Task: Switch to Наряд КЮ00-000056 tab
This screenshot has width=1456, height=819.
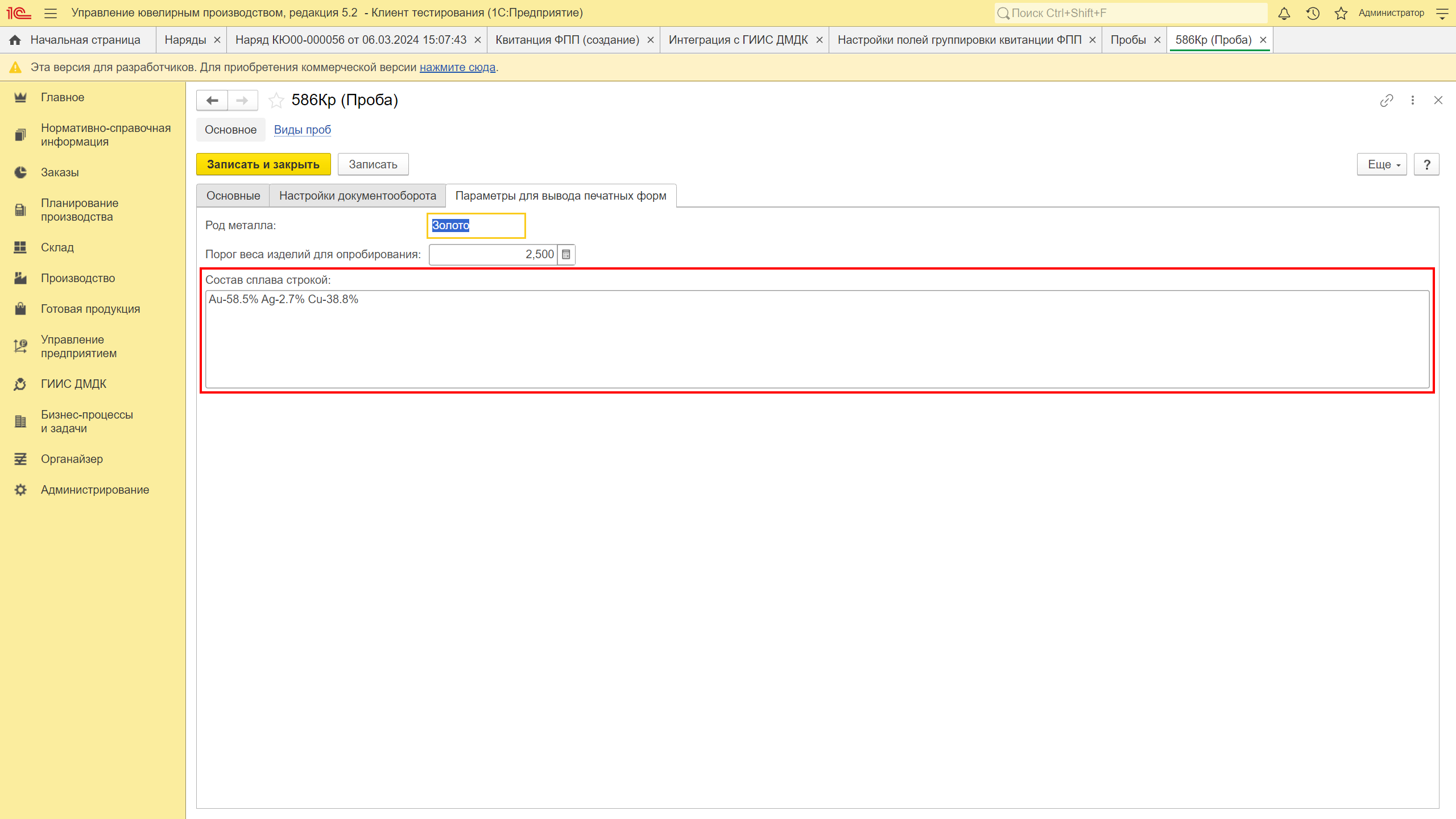Action: coord(351,40)
